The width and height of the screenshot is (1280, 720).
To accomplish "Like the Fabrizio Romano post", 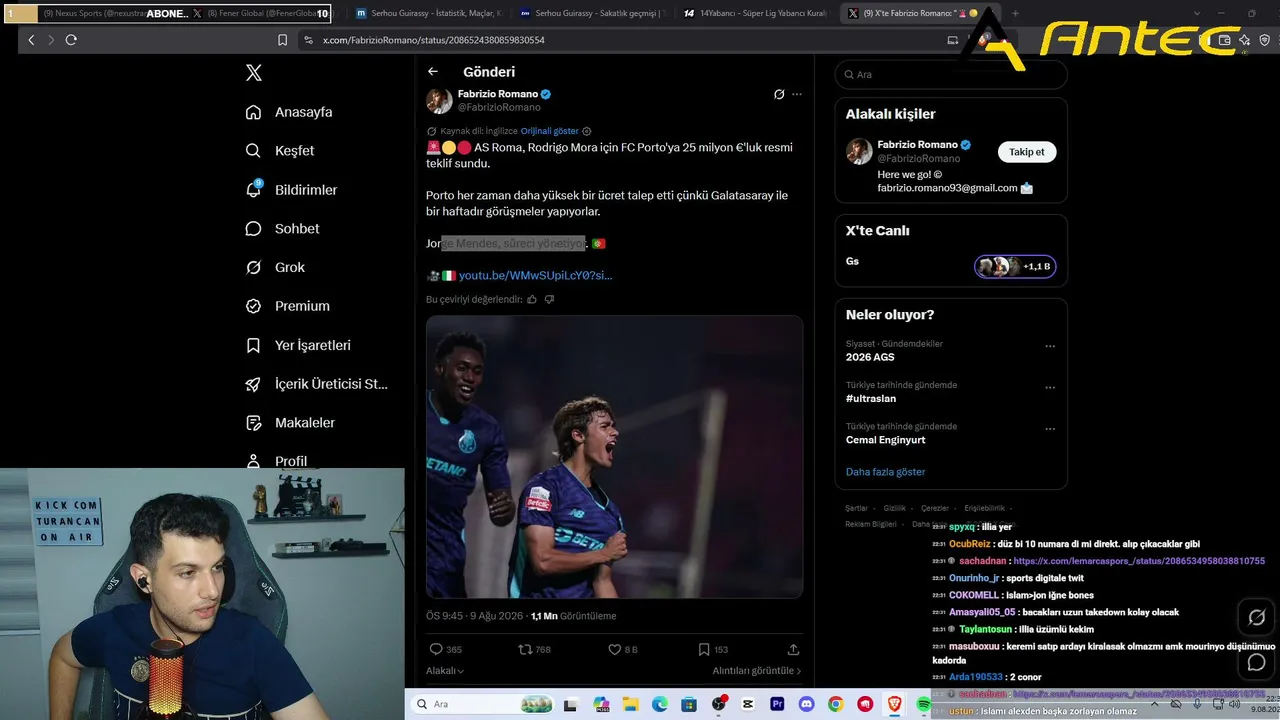I will [615, 649].
